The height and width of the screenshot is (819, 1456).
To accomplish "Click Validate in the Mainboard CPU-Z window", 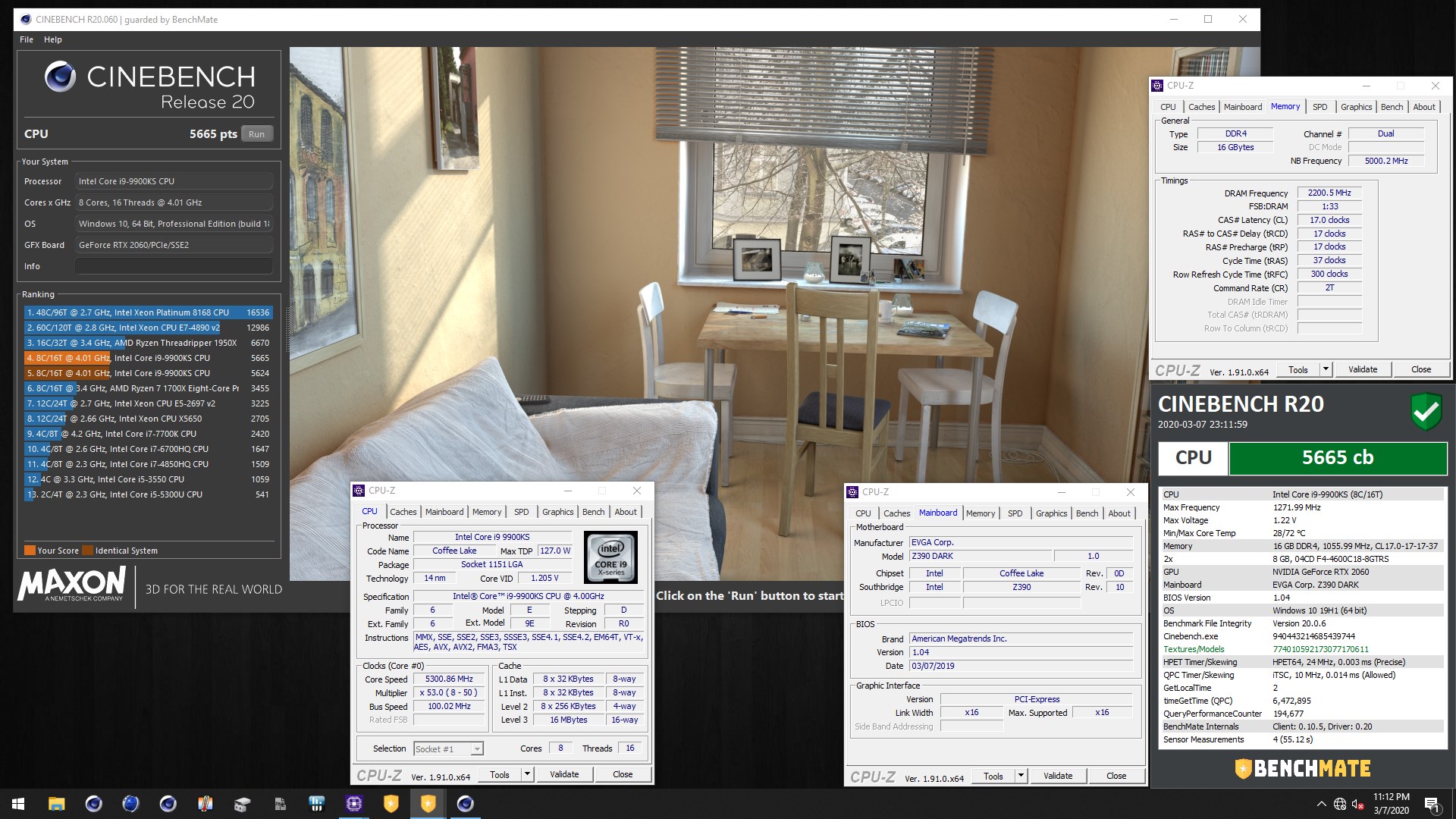I will tap(1057, 776).
